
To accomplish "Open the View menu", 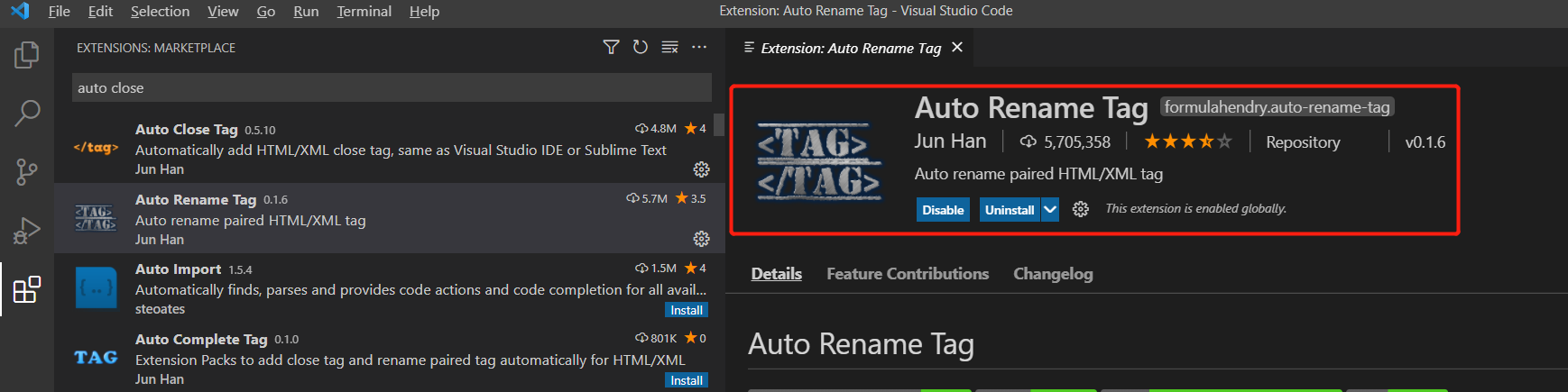I will 223,11.
